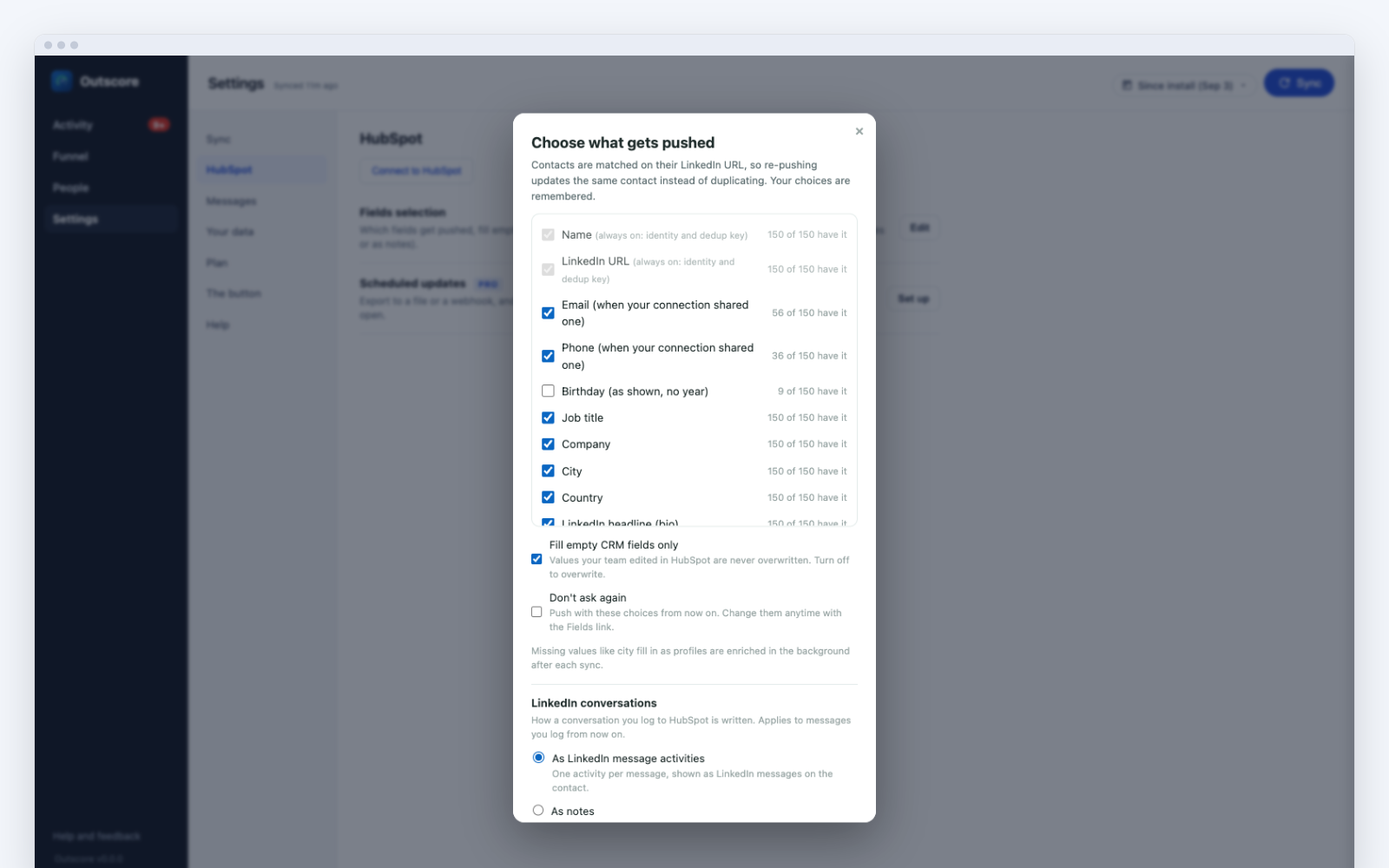Click the locked Name checkbox
The height and width of the screenshot is (868, 1389).
tap(548, 234)
